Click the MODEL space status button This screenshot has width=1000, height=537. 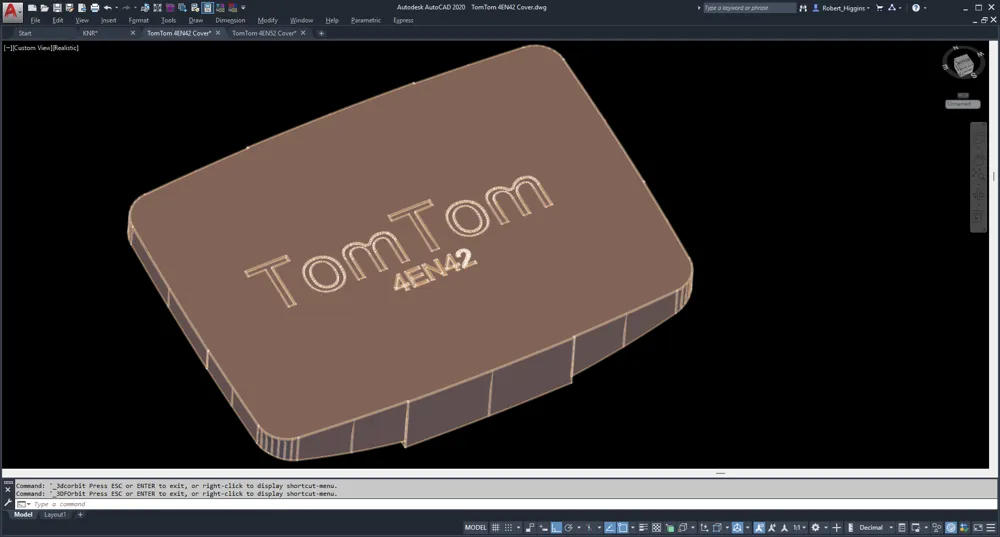475,527
